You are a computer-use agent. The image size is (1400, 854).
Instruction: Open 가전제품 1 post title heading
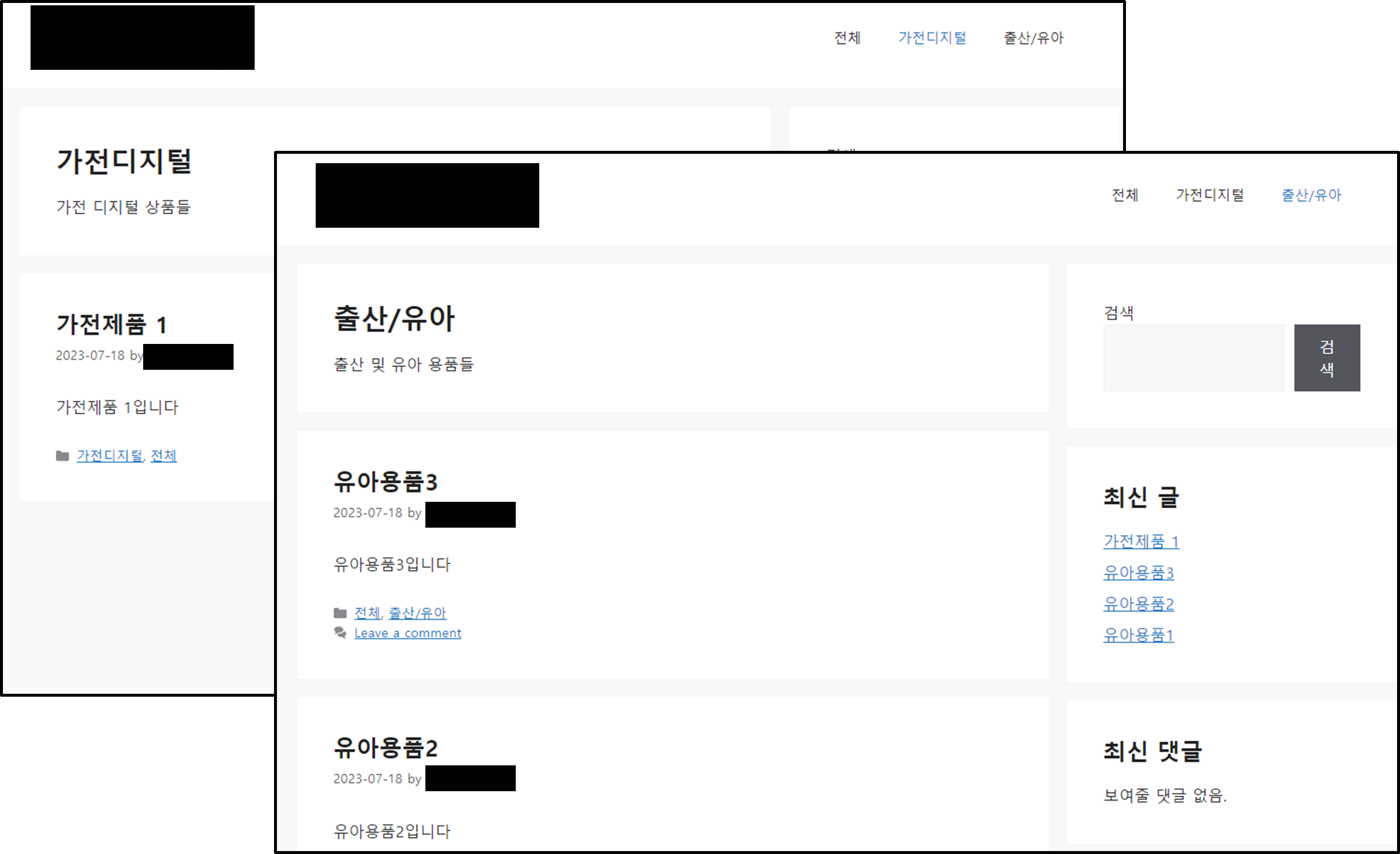[x=111, y=325]
